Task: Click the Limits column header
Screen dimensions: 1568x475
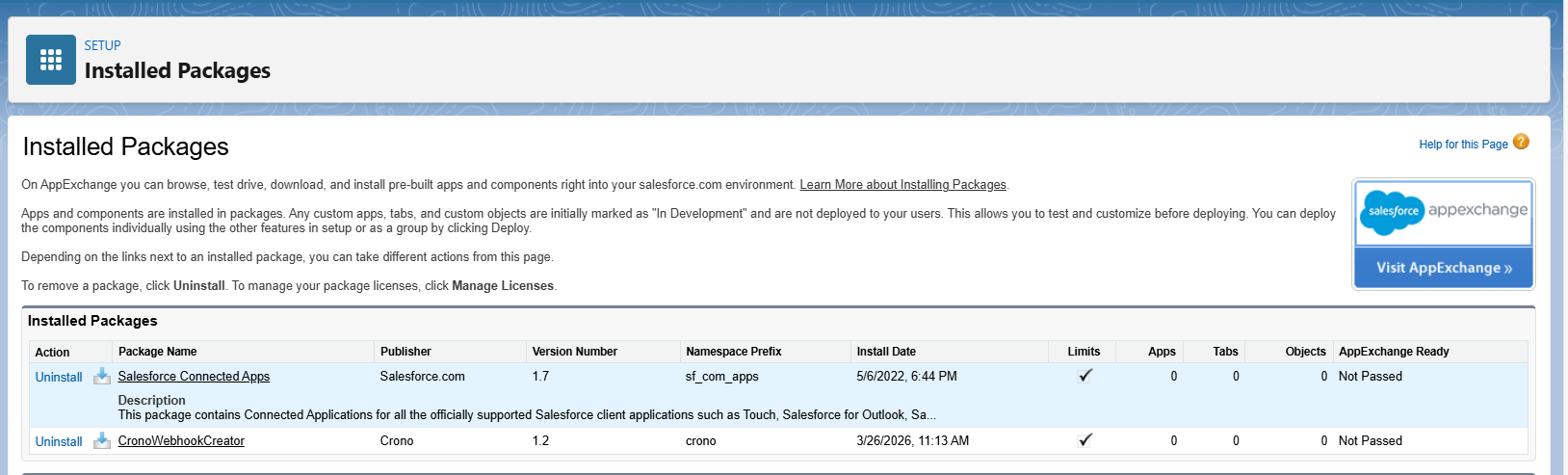Action: (x=1084, y=352)
